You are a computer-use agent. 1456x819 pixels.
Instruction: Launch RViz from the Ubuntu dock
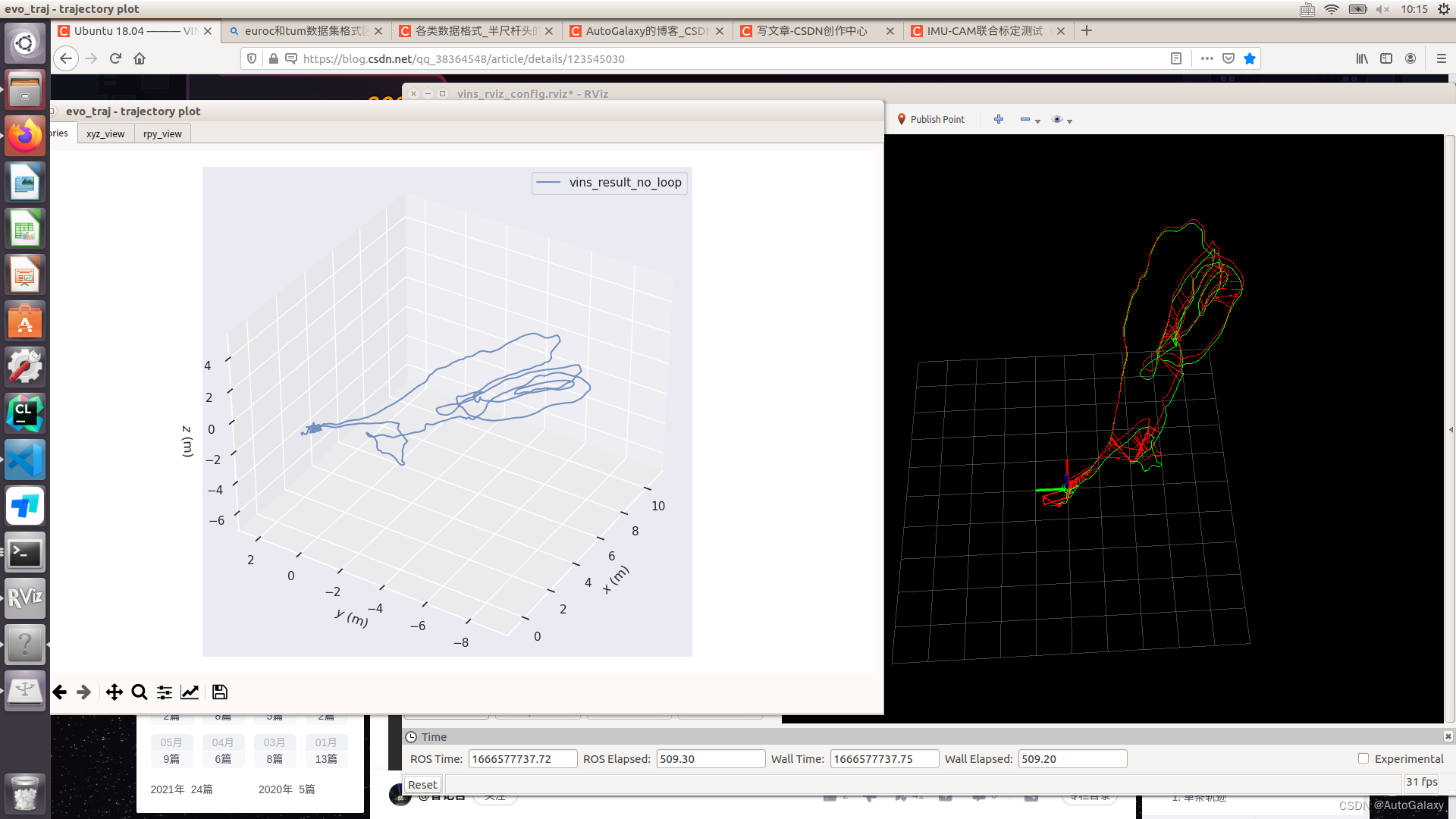point(25,598)
